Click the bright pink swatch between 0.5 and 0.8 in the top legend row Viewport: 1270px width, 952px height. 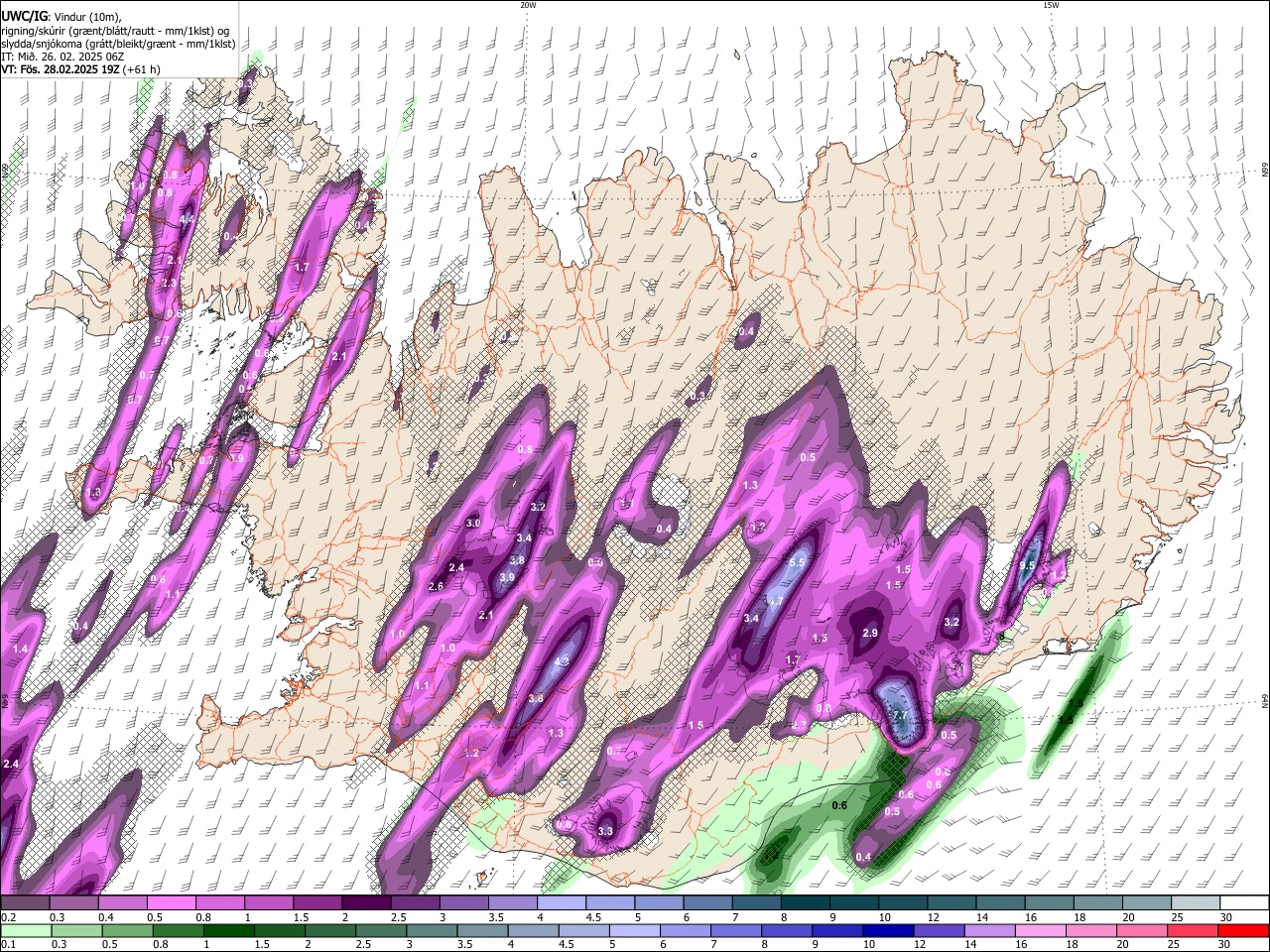[x=171, y=903]
